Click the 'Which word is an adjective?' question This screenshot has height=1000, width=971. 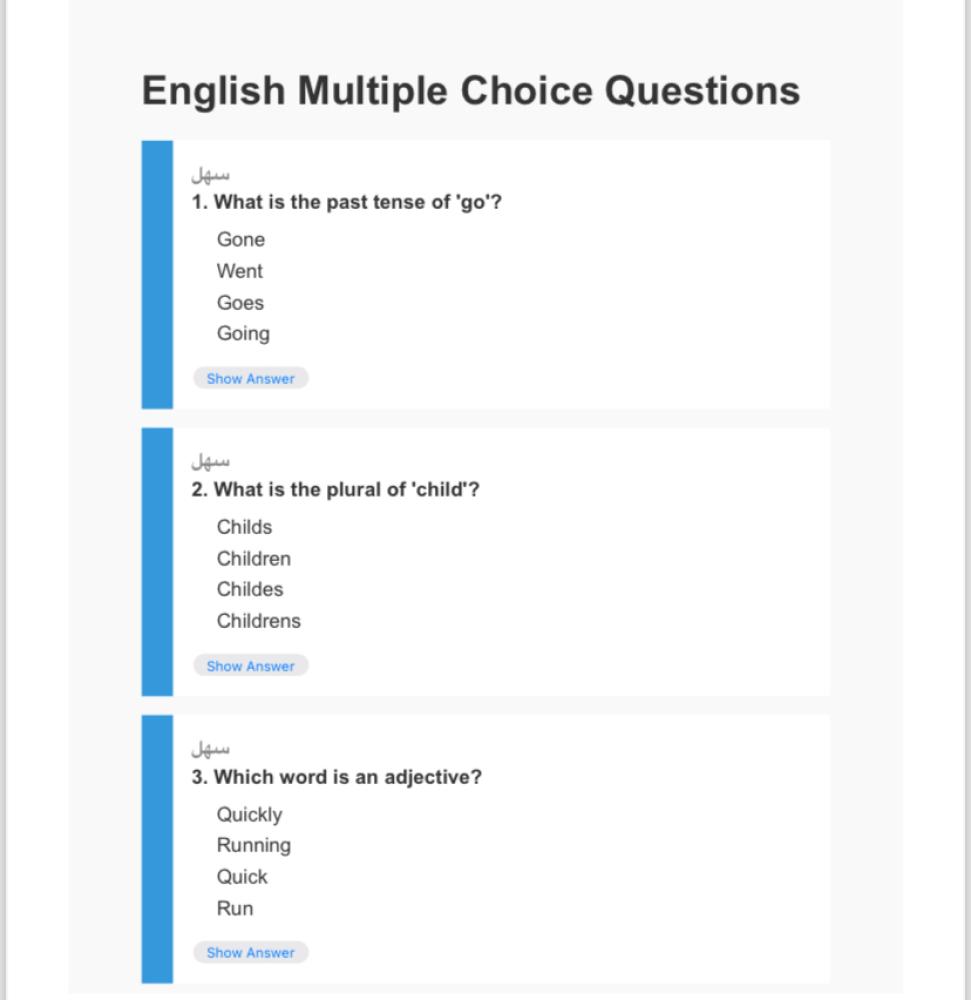point(337,777)
